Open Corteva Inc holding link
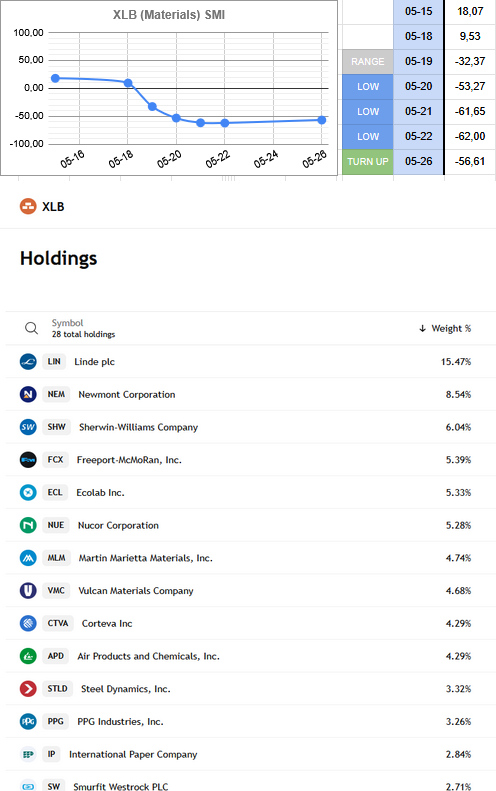Image resolution: width=496 pixels, height=791 pixels. click(107, 624)
